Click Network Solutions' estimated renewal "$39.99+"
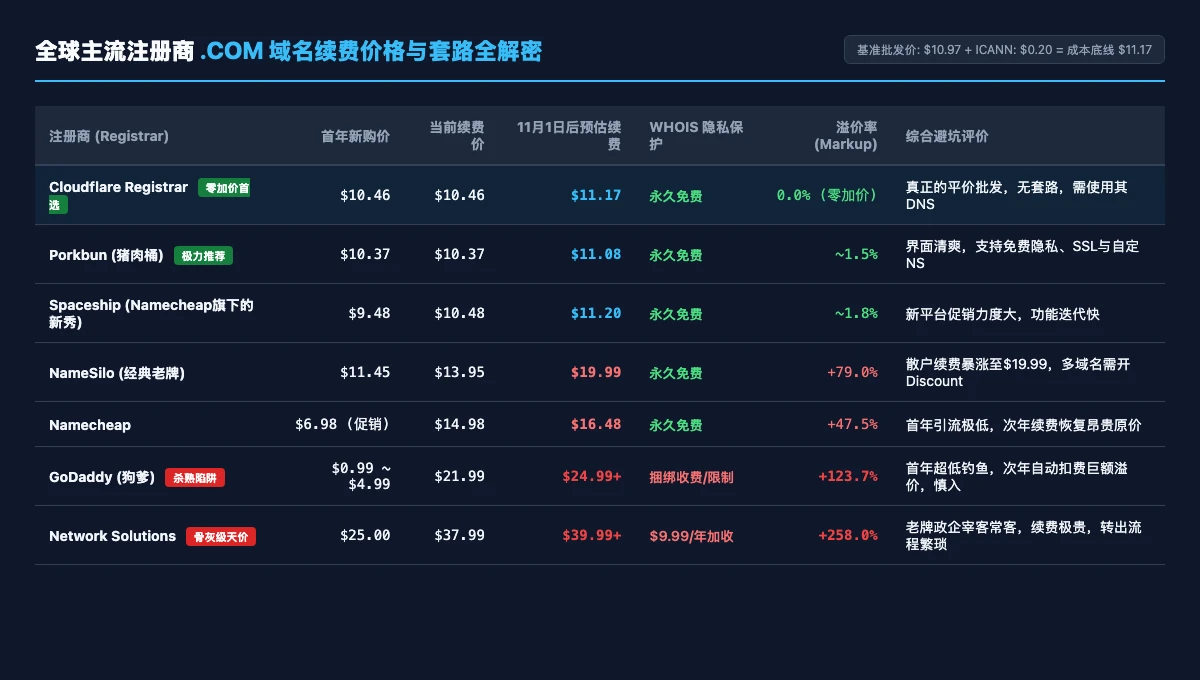This screenshot has height=680, width=1200. pyautogui.click(x=592, y=535)
